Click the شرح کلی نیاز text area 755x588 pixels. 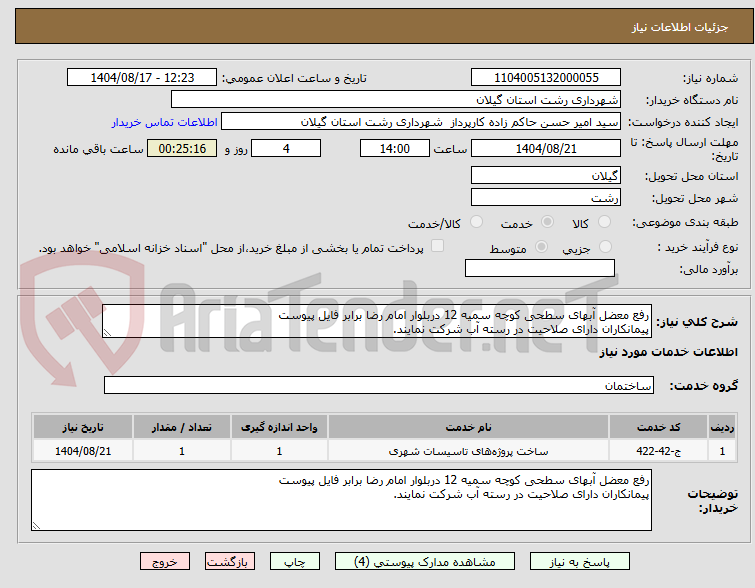pos(377,321)
